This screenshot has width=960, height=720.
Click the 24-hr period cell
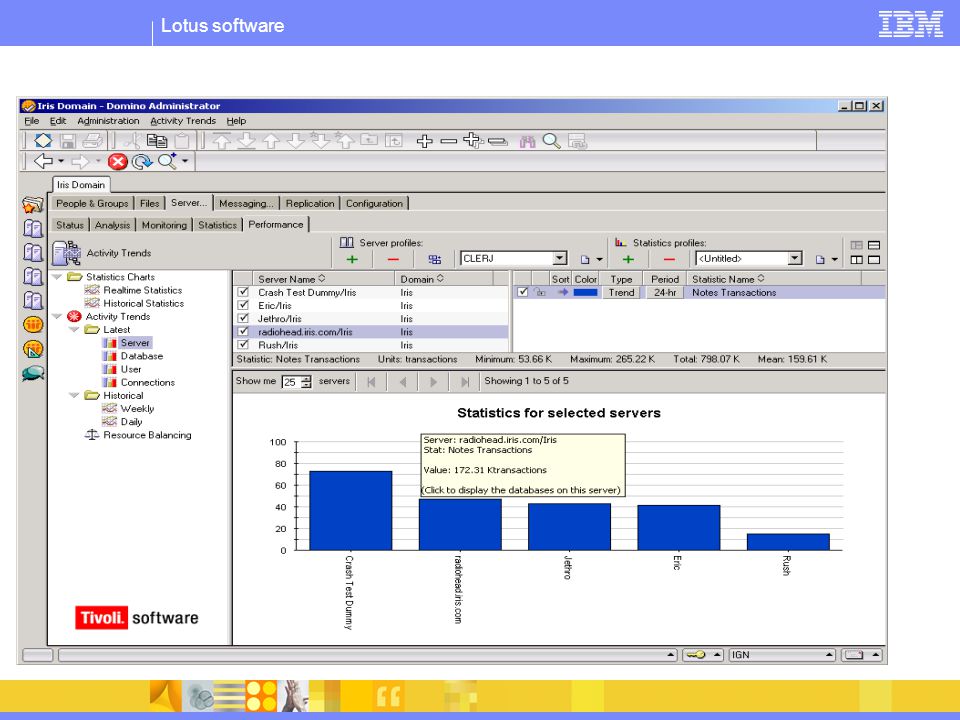coord(665,292)
